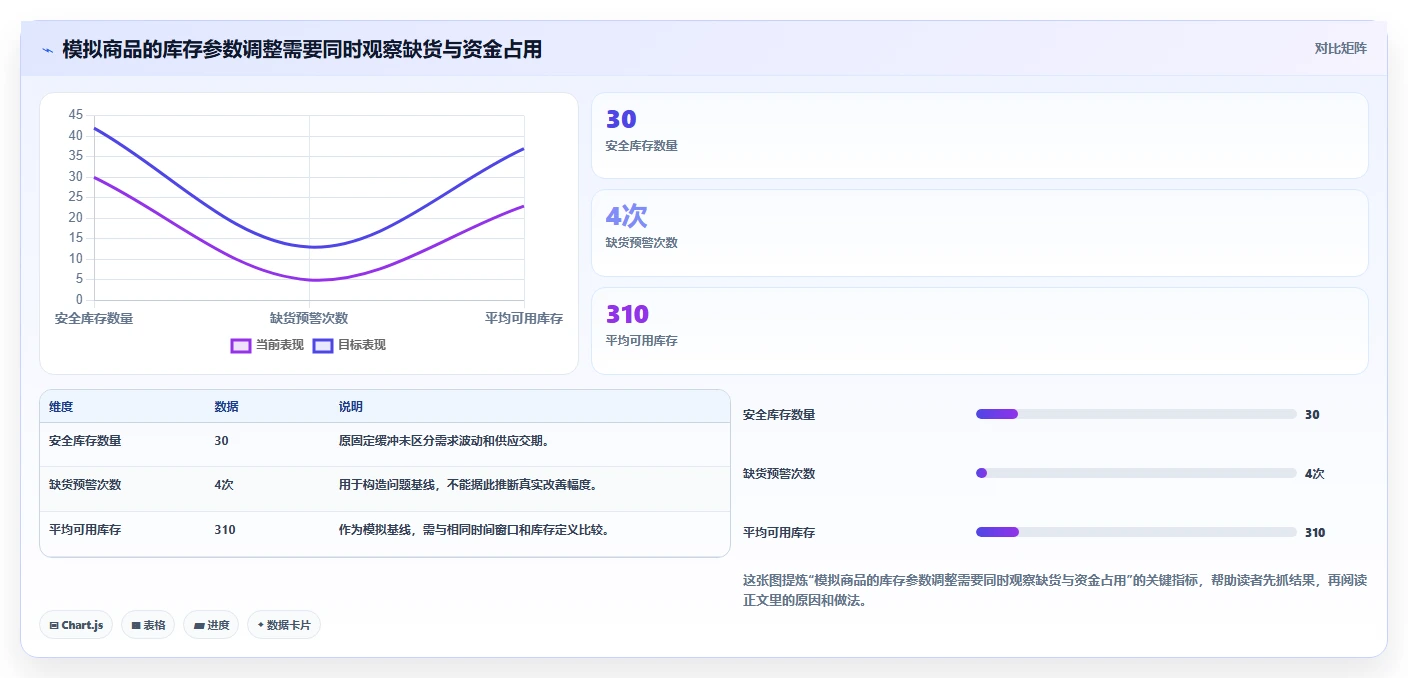Click the 数据 column header
Image resolution: width=1408 pixels, height=678 pixels.
pyautogui.click(x=226, y=407)
